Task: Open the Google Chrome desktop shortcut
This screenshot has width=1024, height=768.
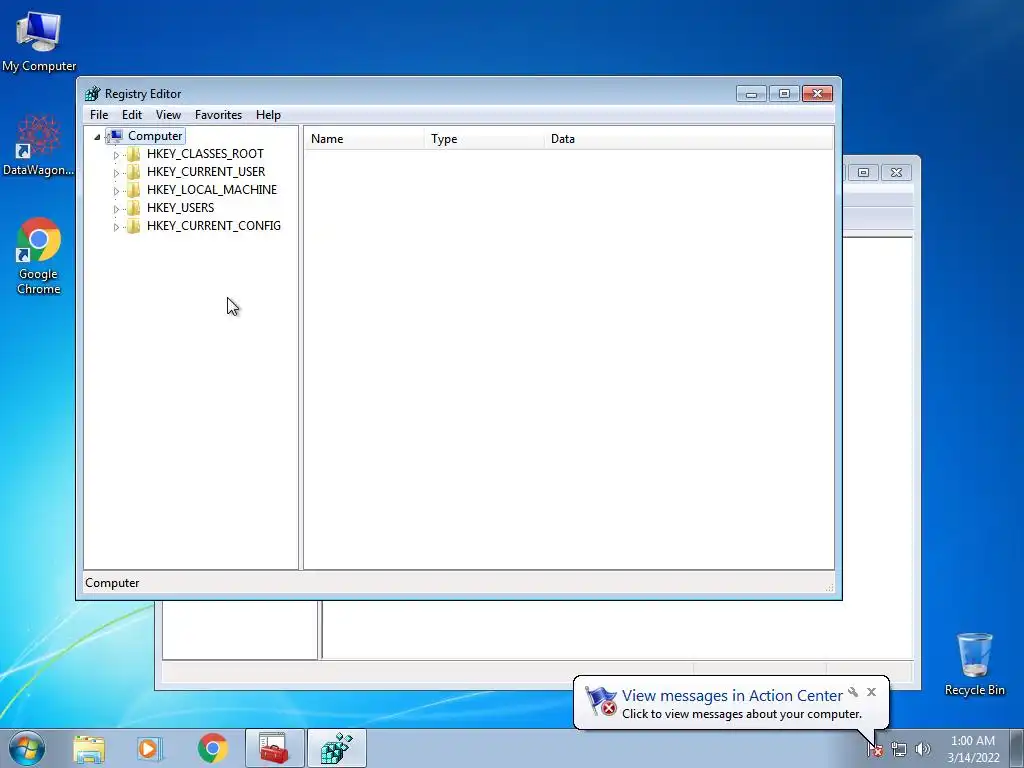Action: tap(39, 256)
